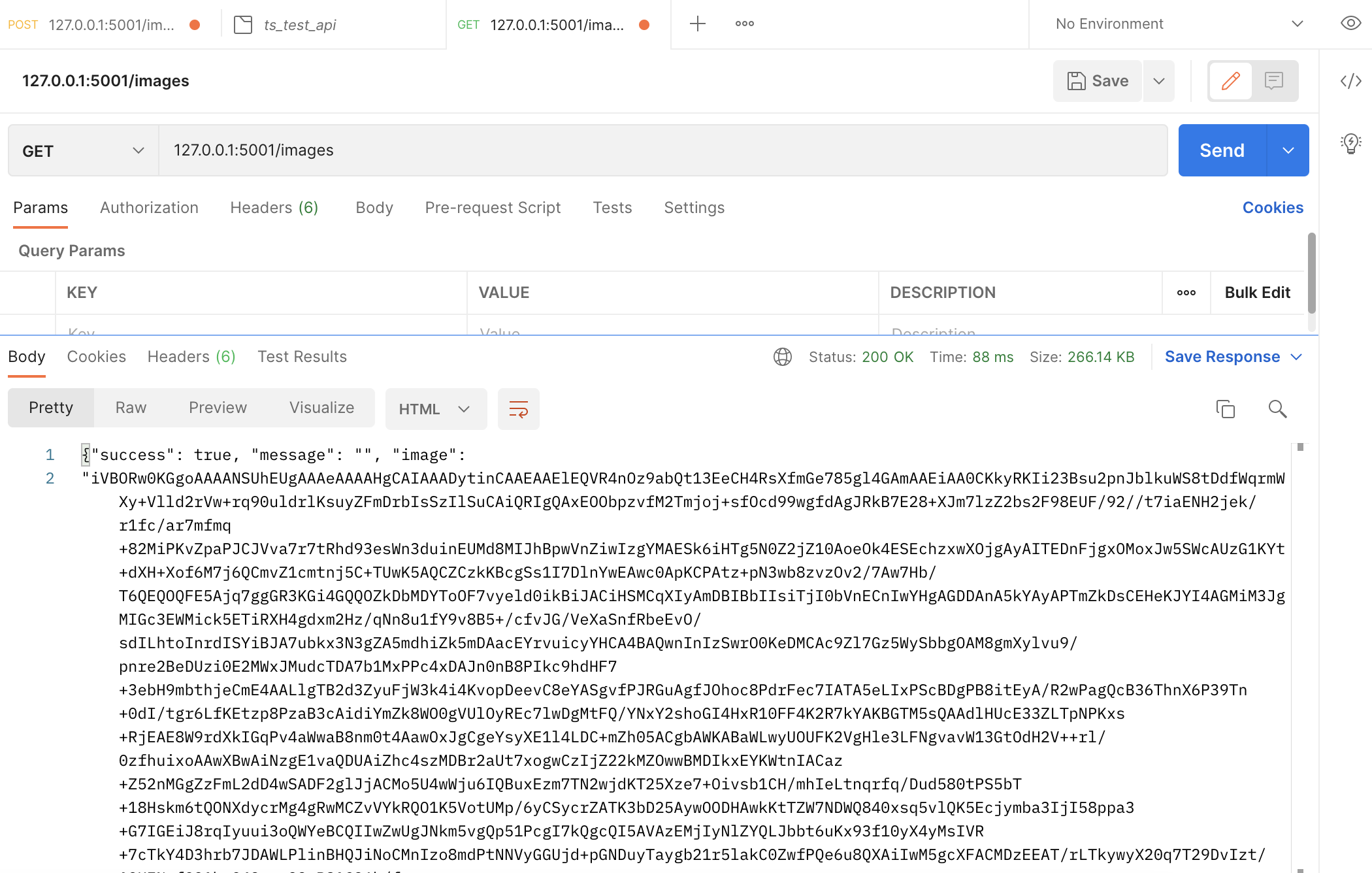Viewport: 1372px width, 873px height.
Task: Open a new request tab with plus
Action: click(697, 24)
